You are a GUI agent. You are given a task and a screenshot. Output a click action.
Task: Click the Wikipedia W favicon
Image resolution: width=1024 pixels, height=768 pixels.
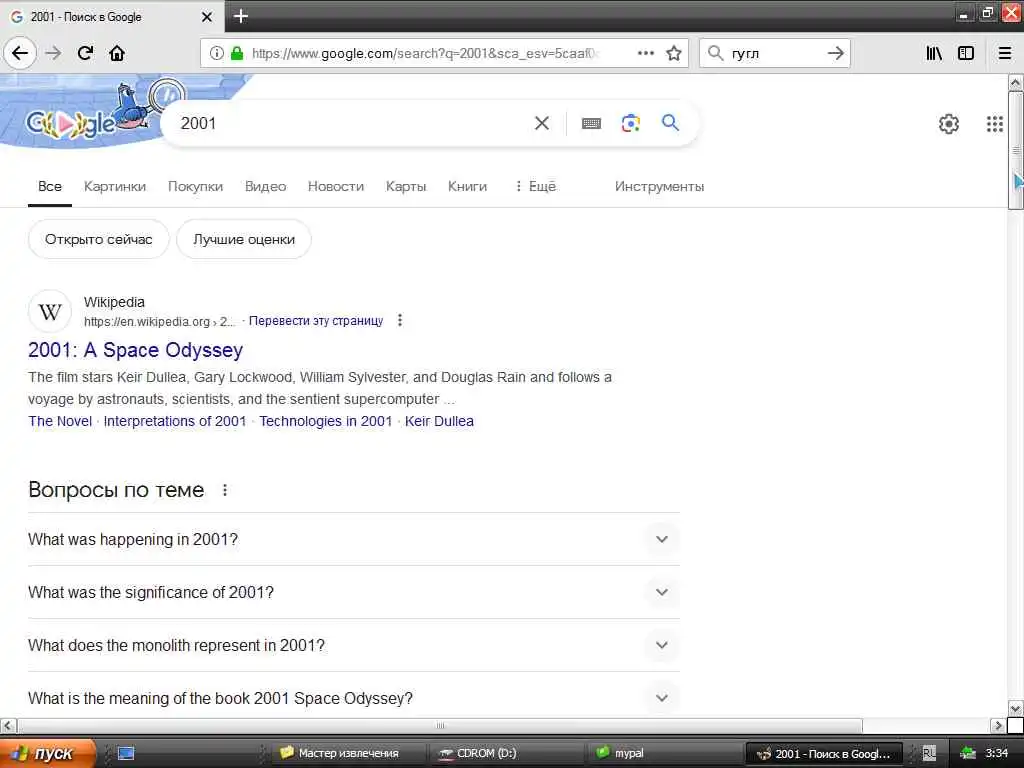50,312
